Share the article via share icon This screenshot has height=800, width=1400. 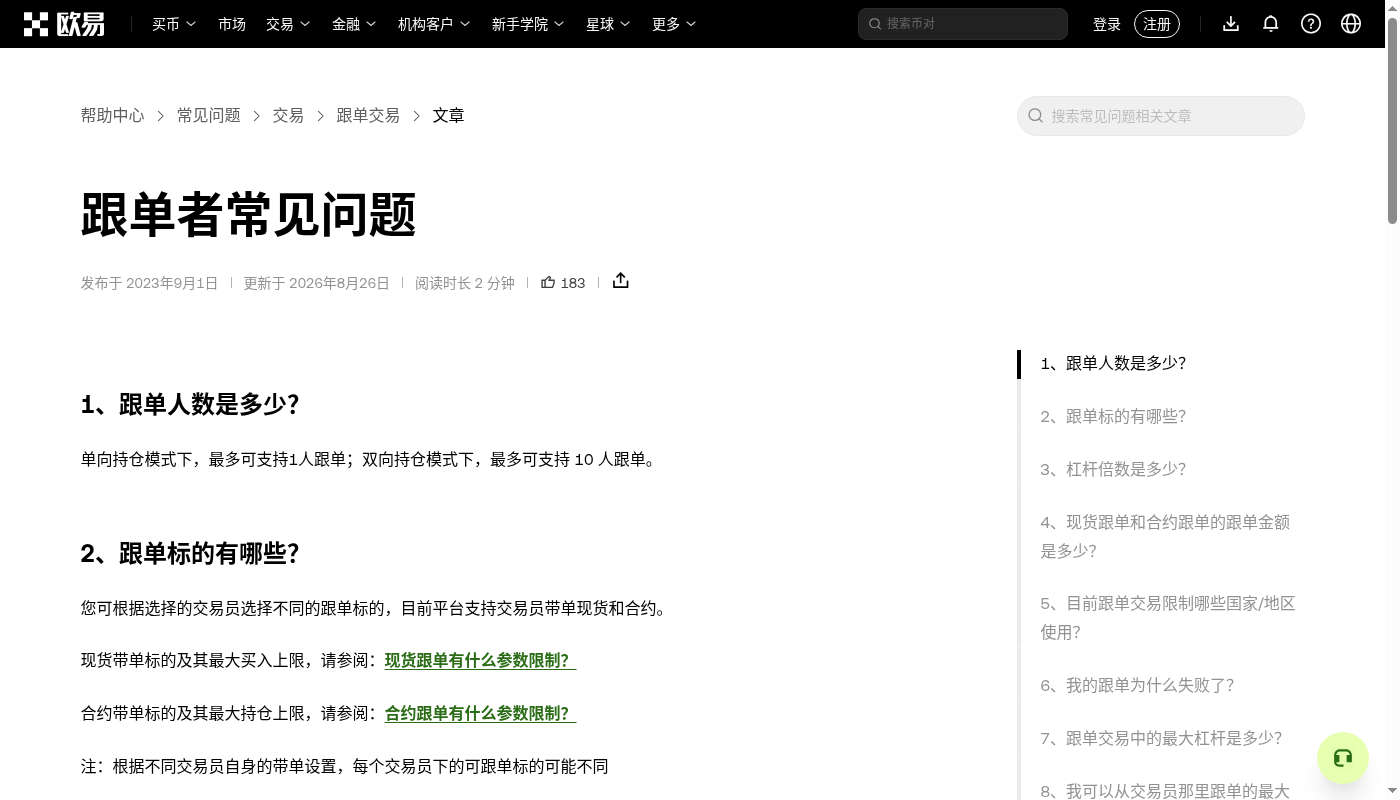[621, 281]
